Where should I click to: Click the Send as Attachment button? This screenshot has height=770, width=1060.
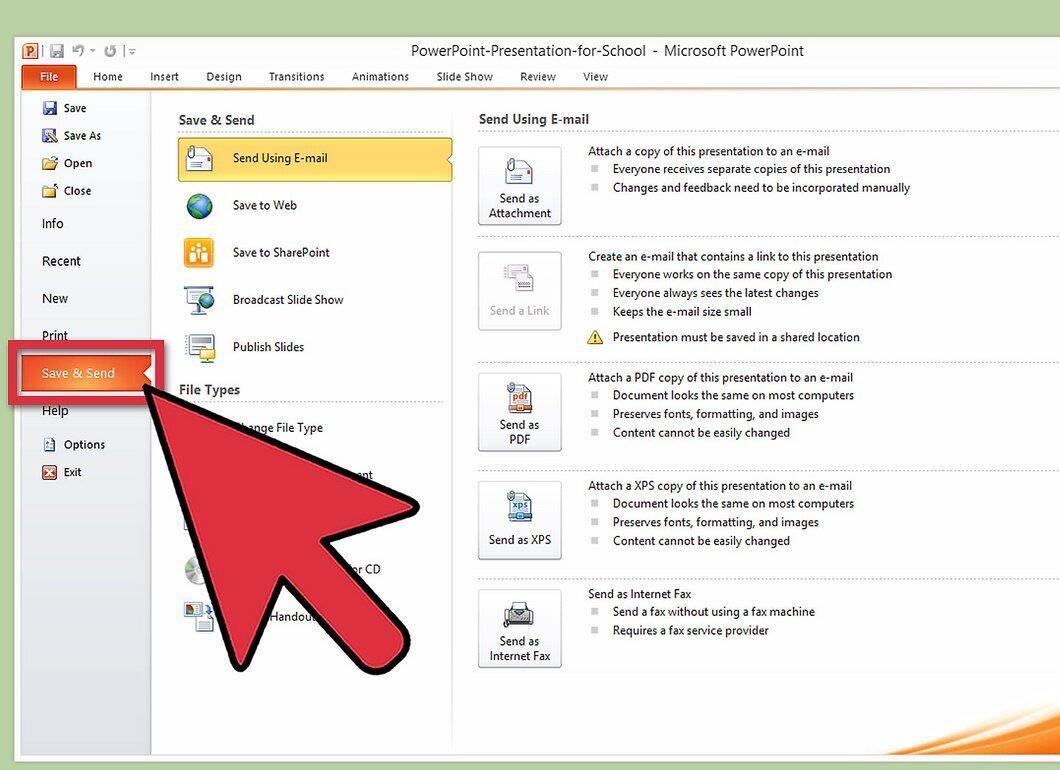[519, 186]
